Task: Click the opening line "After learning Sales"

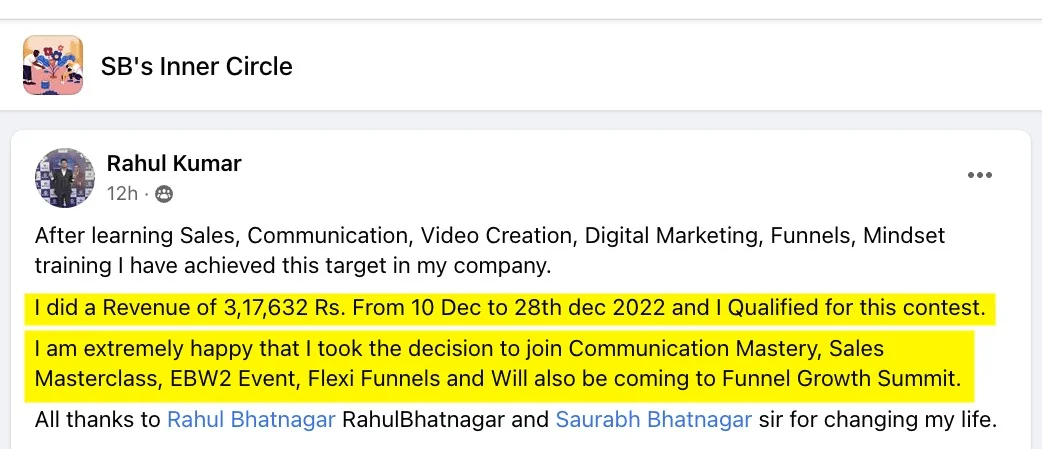Action: [x=136, y=237]
